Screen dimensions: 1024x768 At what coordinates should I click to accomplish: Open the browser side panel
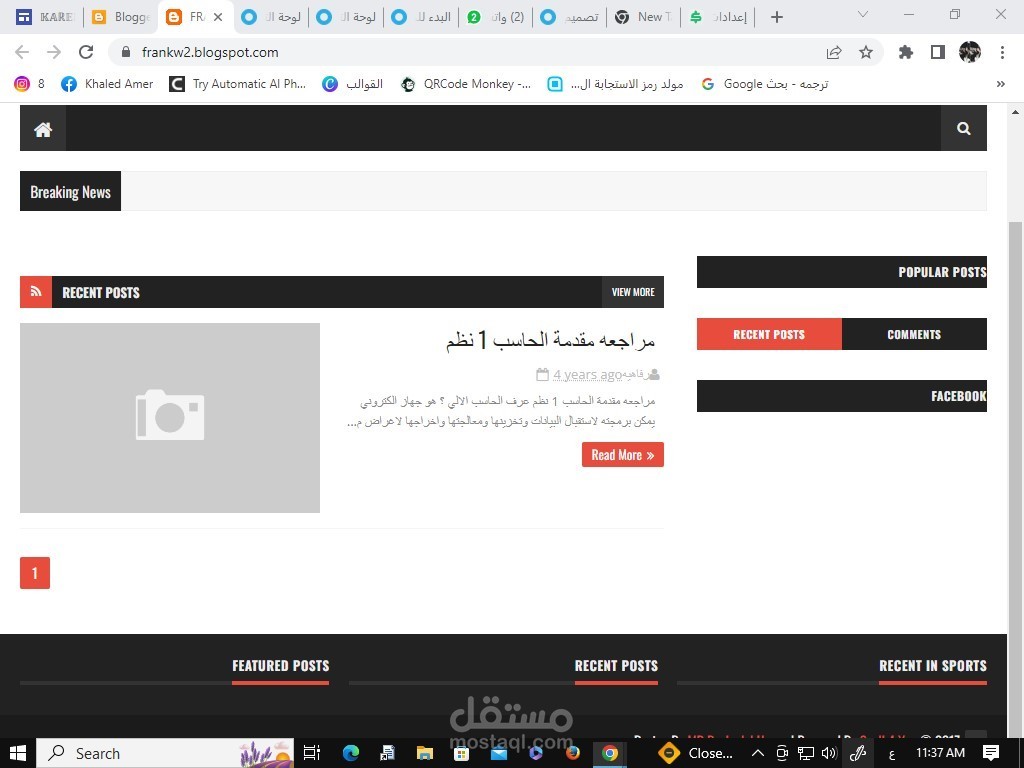click(x=938, y=52)
